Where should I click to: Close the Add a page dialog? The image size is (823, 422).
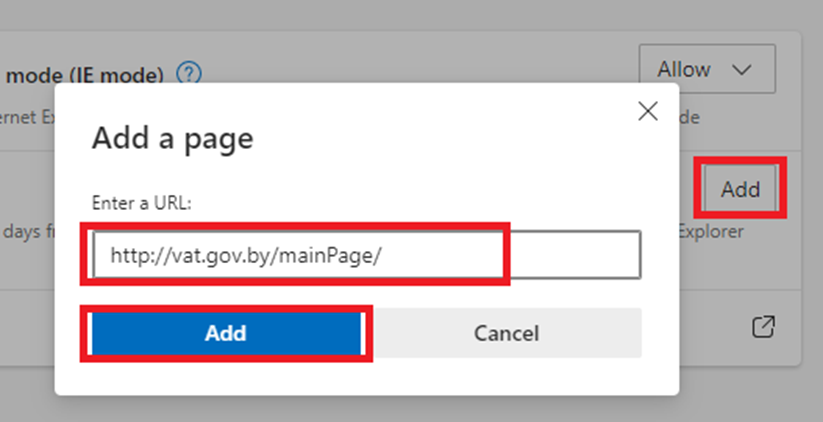tap(648, 111)
